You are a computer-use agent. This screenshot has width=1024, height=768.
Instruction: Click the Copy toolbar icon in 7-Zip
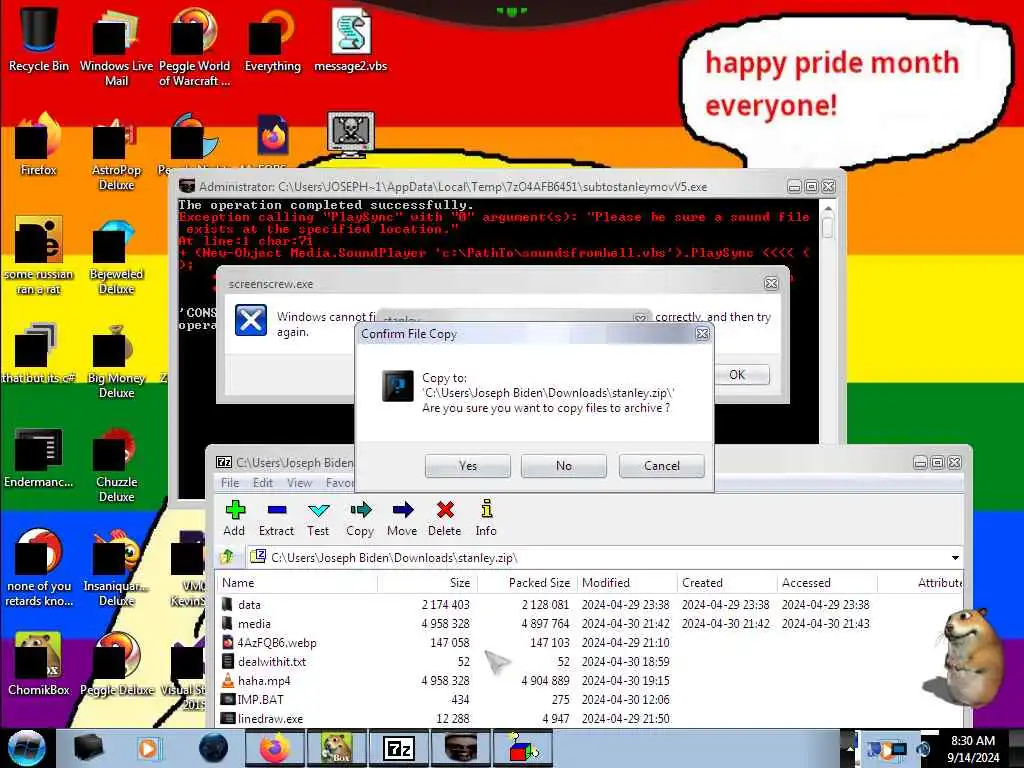click(x=360, y=519)
